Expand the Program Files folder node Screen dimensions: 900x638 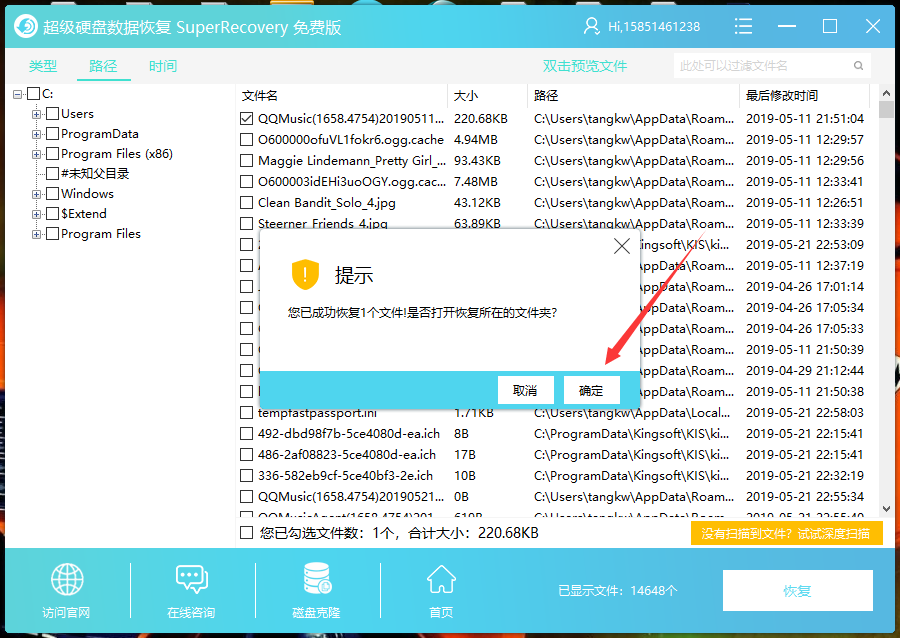pos(37,234)
